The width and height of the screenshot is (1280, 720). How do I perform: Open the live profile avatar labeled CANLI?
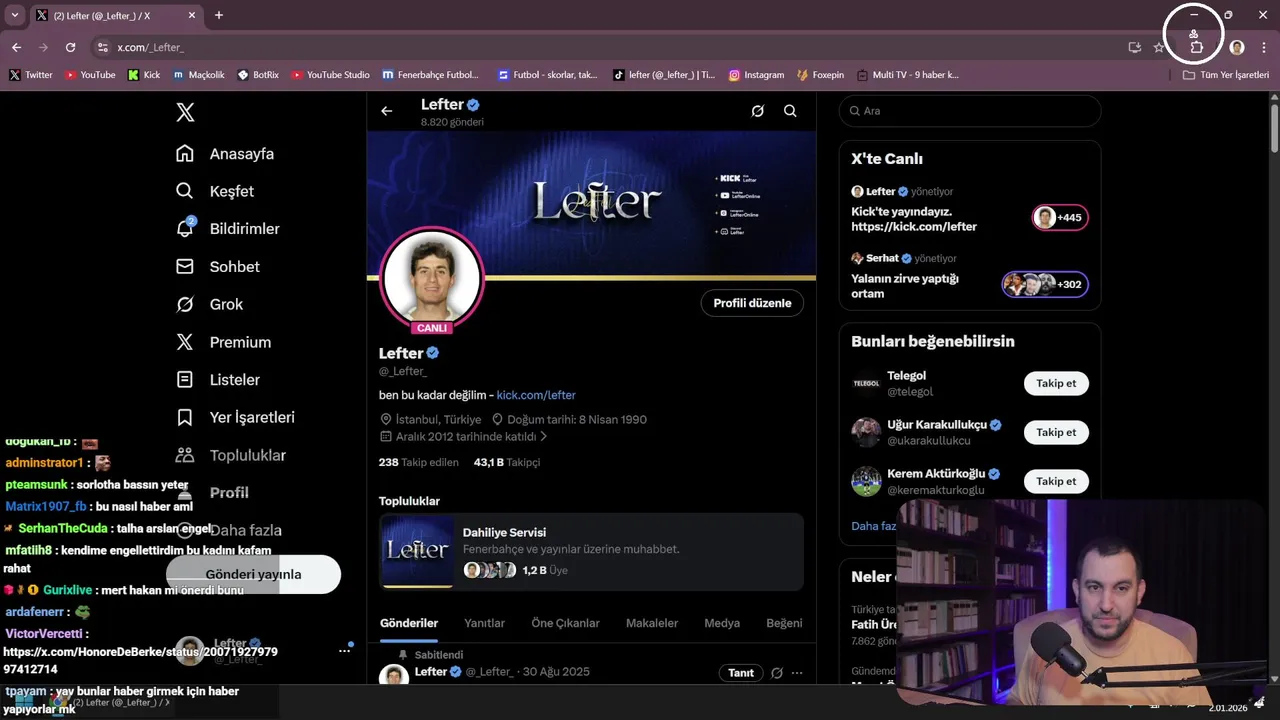(x=432, y=279)
